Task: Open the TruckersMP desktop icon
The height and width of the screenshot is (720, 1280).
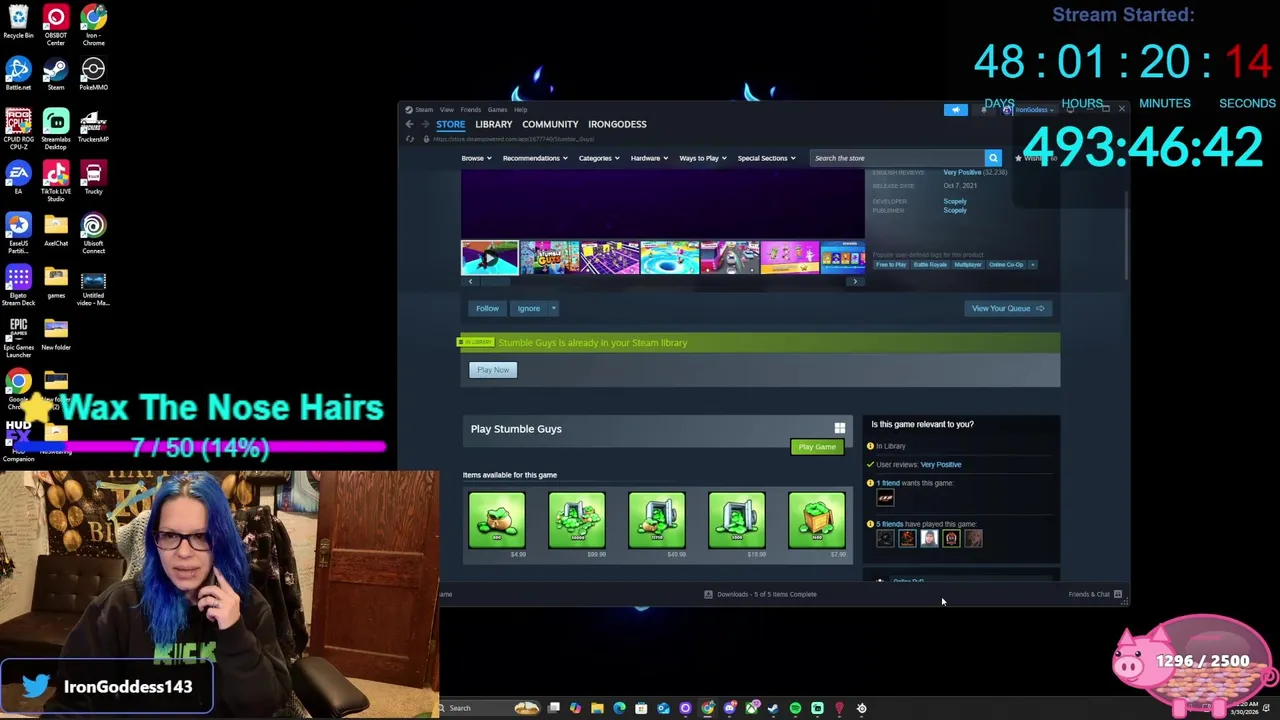Action: (93, 126)
